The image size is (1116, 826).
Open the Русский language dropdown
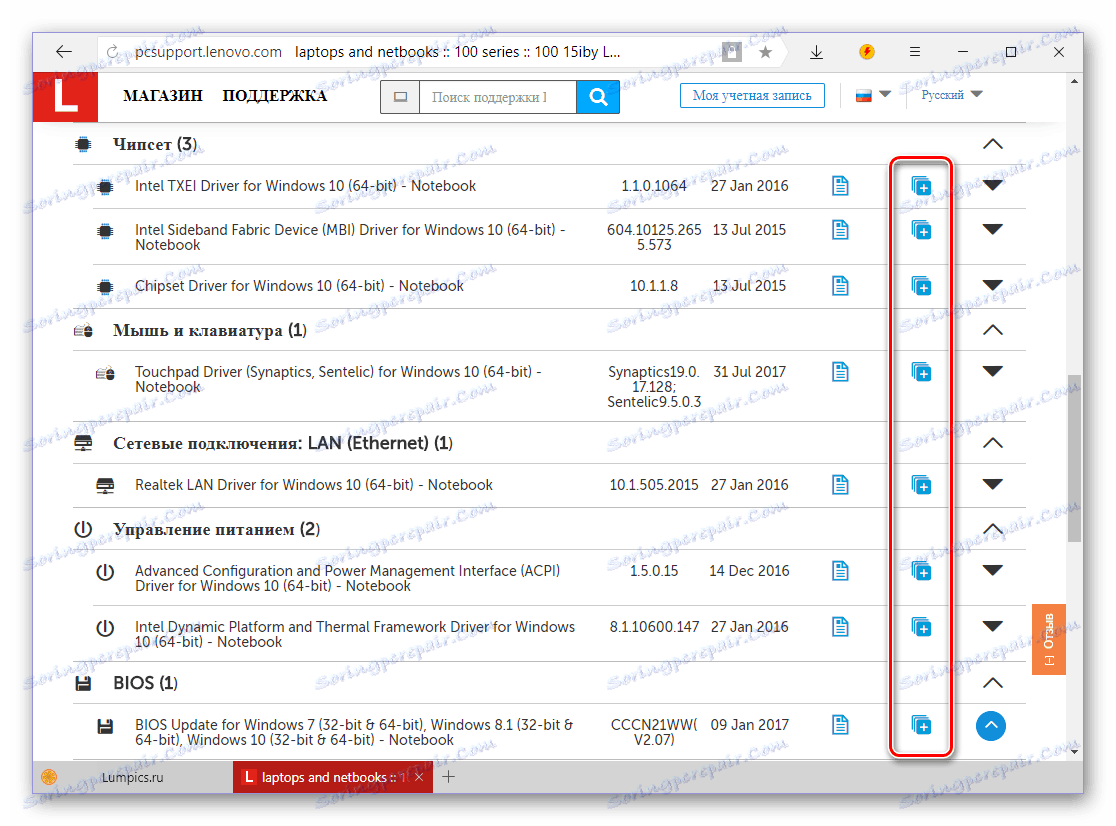[952, 95]
